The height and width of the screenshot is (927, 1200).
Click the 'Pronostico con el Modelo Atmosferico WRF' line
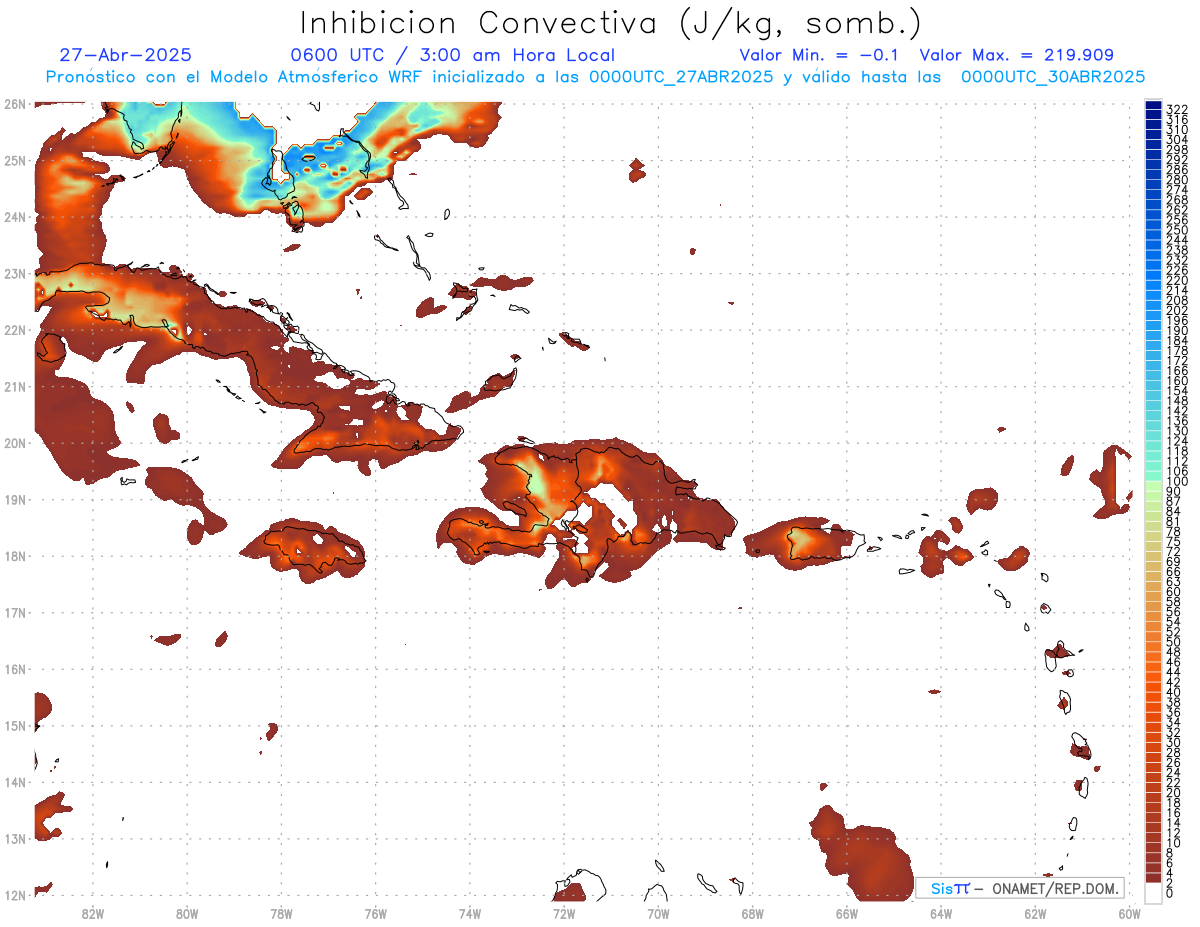595,76
